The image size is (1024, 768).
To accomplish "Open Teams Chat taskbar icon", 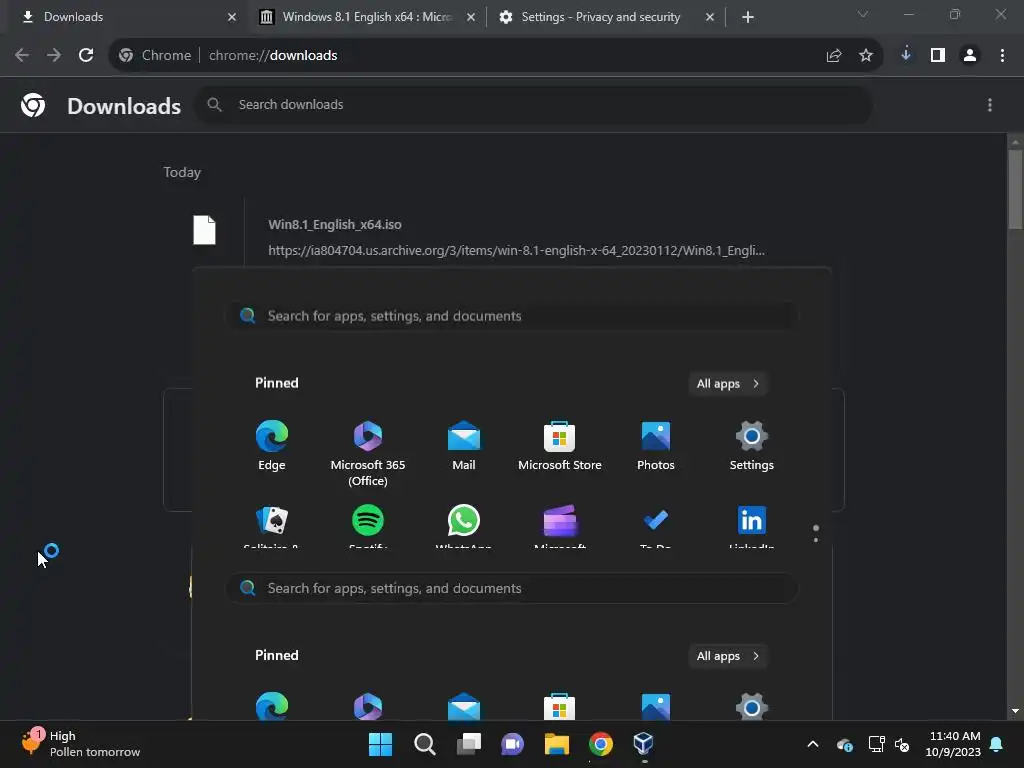I will point(513,743).
